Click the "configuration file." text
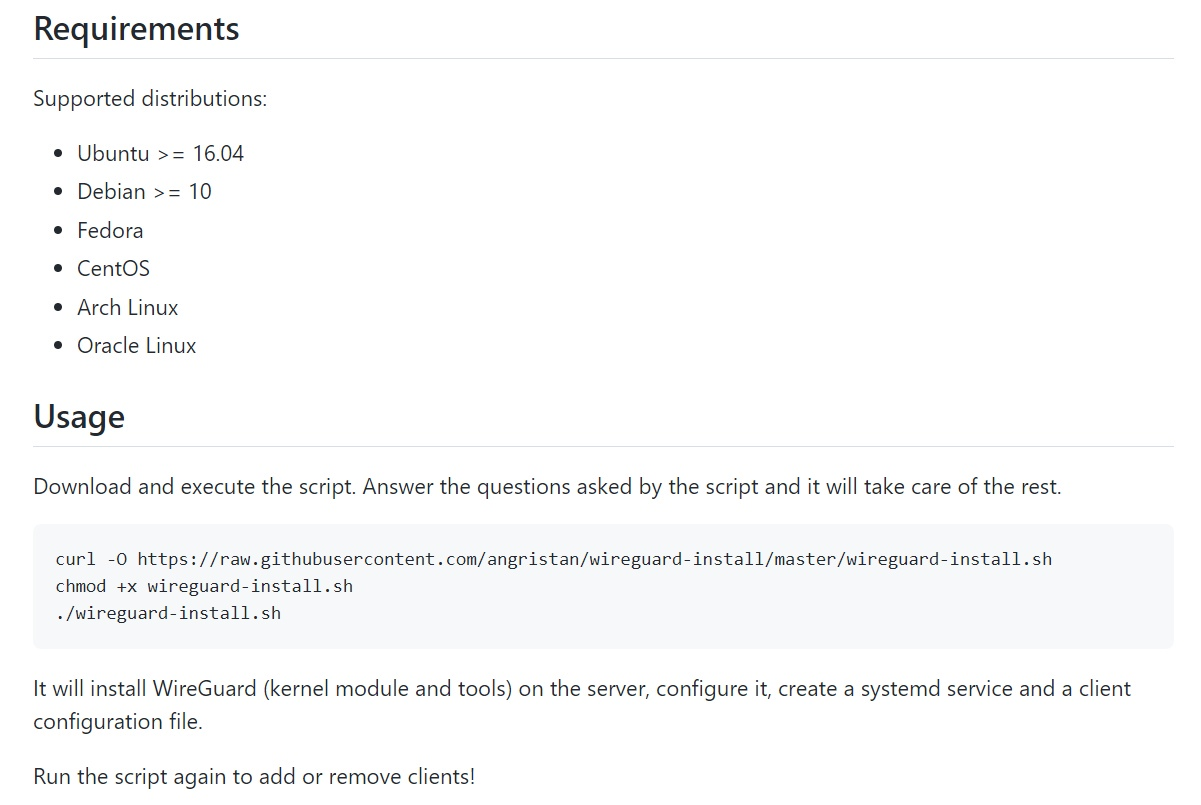This screenshot has height=805, width=1201. pyautogui.click(x=117, y=721)
